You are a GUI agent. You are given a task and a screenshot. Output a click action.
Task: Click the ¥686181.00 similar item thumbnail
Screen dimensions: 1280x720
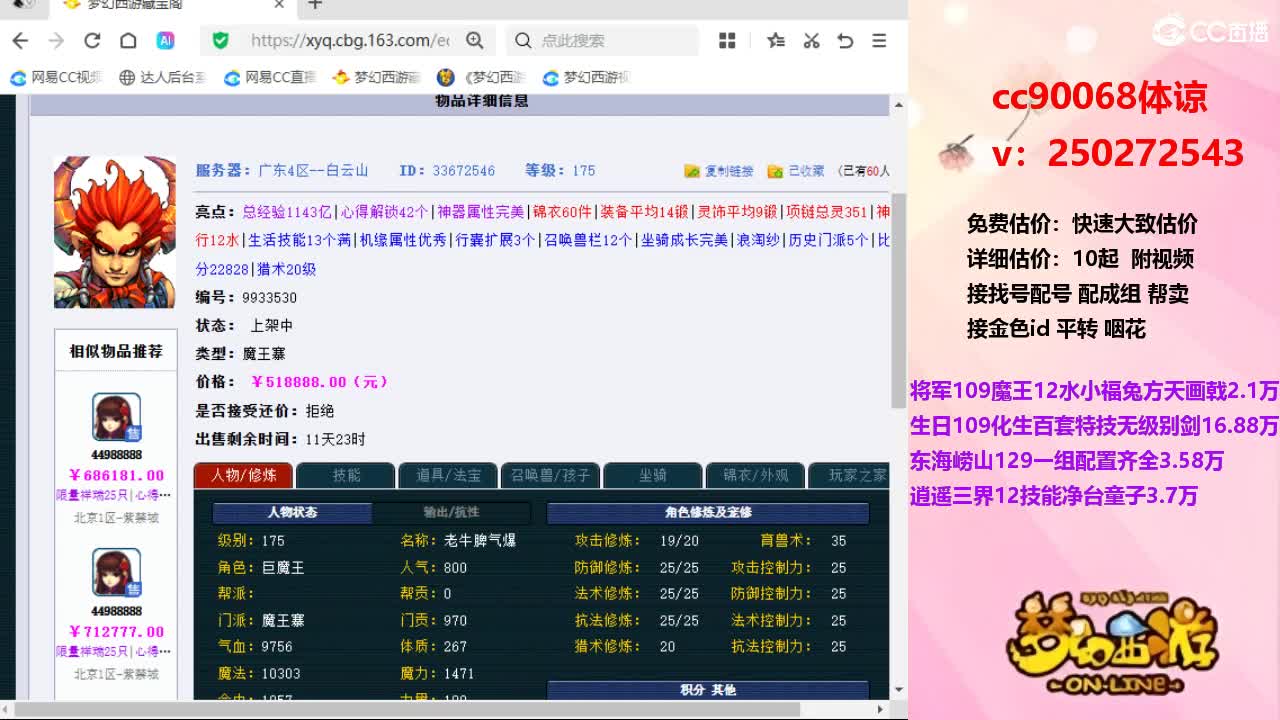[116, 417]
